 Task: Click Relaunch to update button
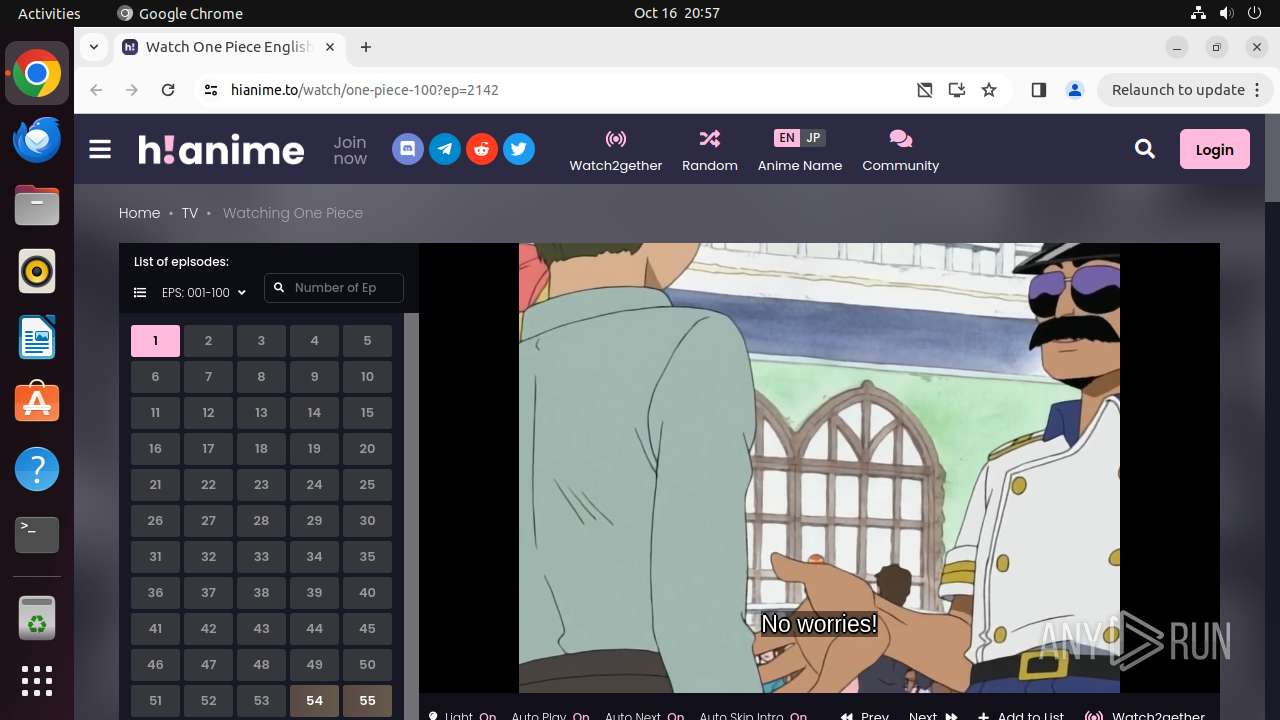pyautogui.click(x=1185, y=90)
